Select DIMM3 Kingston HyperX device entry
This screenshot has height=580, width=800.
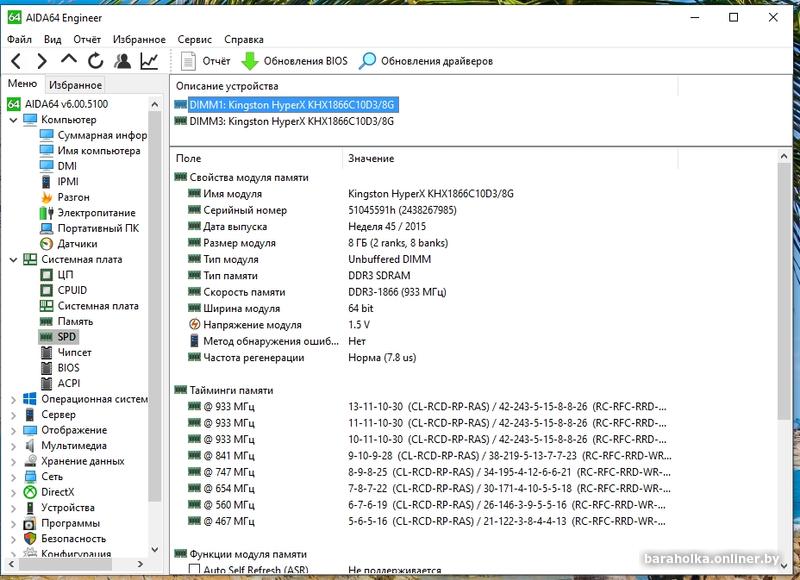click(x=291, y=121)
